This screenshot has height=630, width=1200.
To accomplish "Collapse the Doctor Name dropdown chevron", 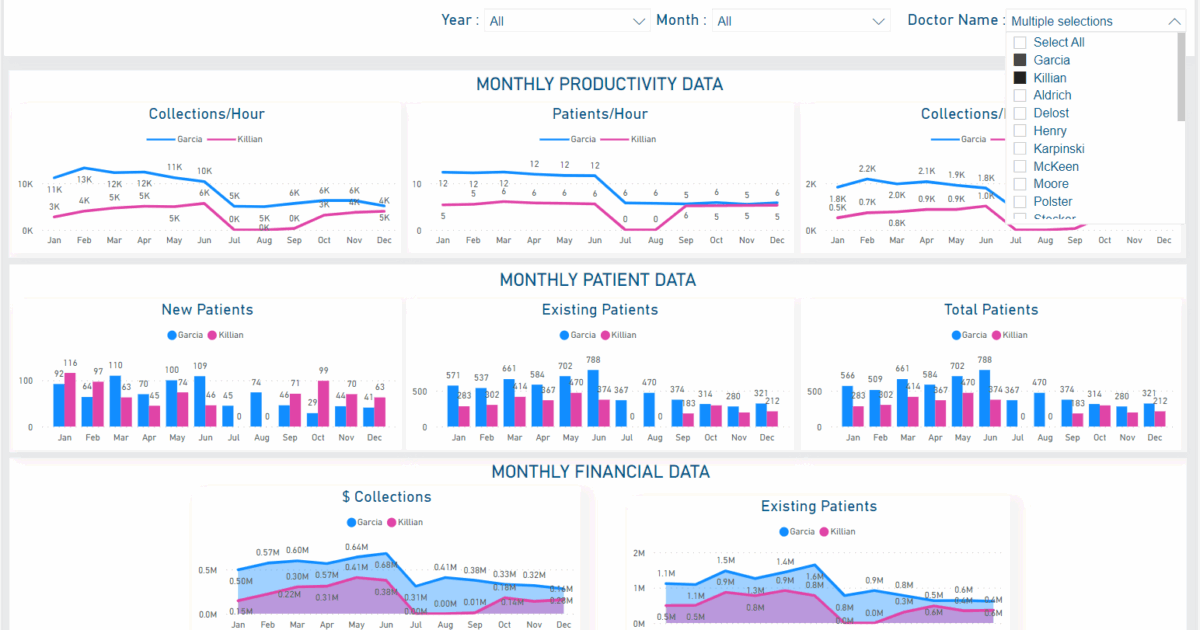I will tap(1174, 21).
